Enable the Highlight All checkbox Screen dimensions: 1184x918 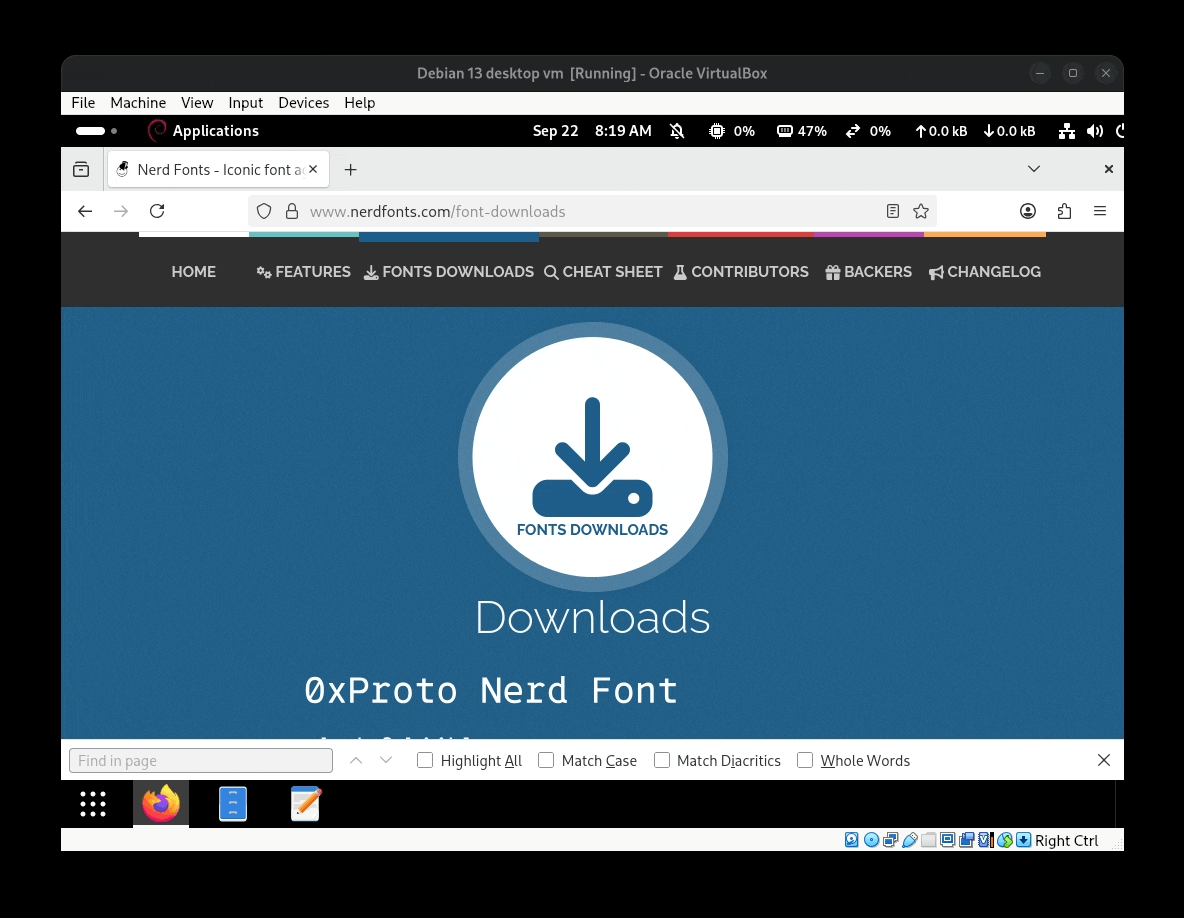[425, 760]
